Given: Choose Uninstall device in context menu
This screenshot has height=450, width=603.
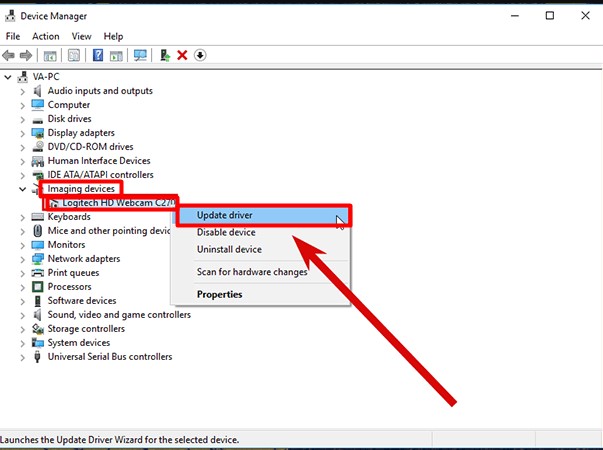Looking at the screenshot, I should [x=229, y=250].
